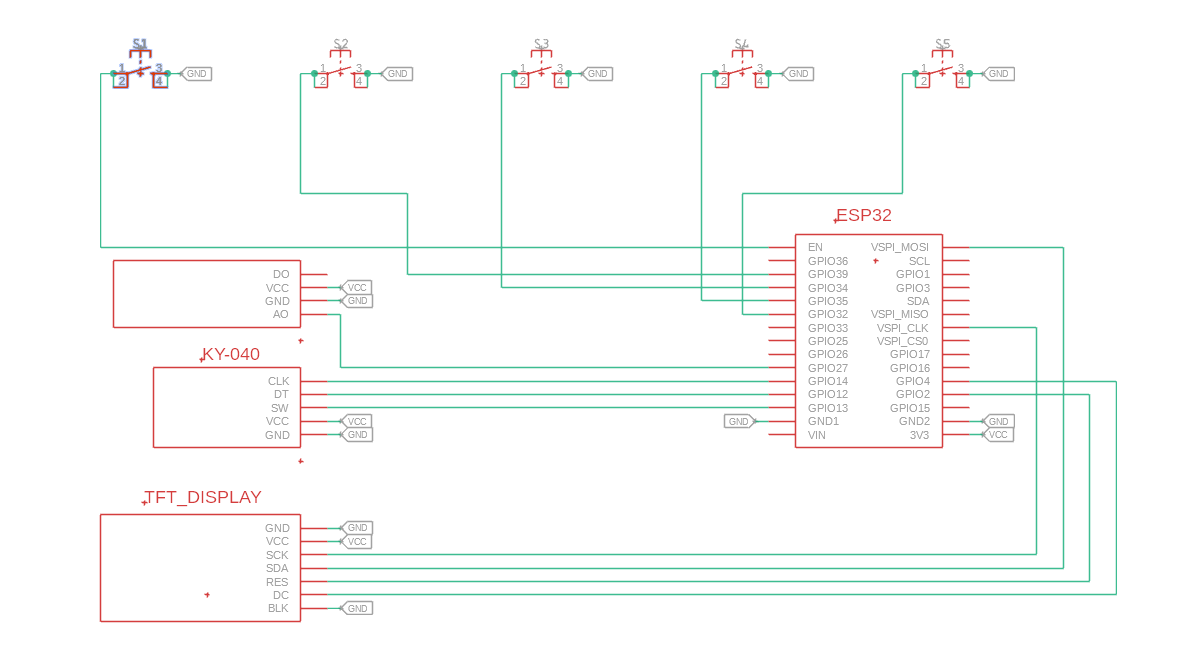Click the SDA pin label on ESP32
The image size is (1184, 657).
pyautogui.click(x=918, y=301)
